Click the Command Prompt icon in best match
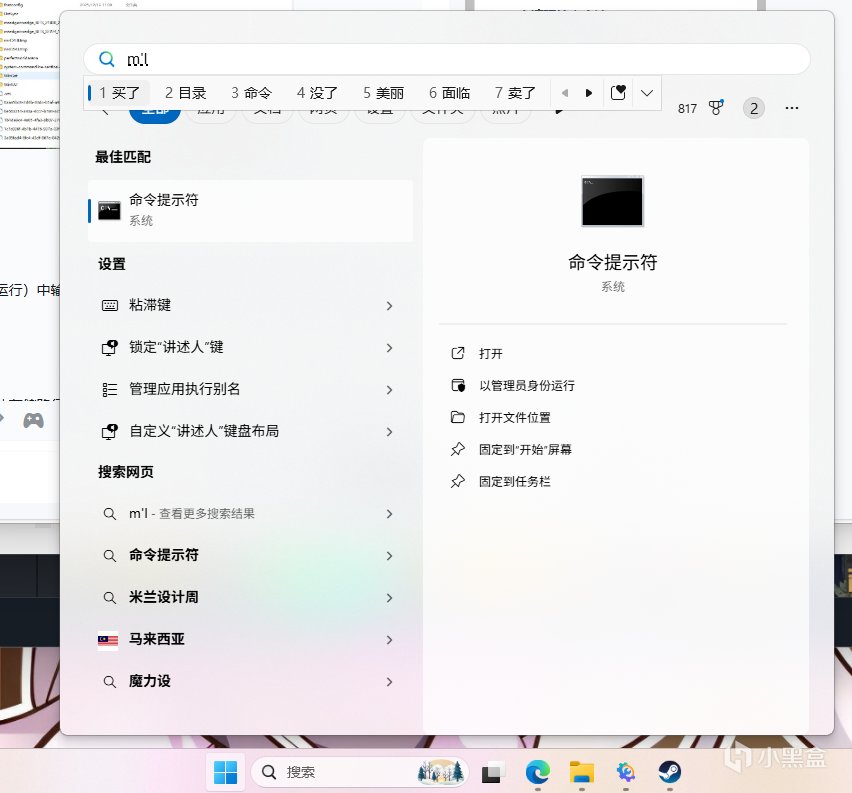 (109, 210)
